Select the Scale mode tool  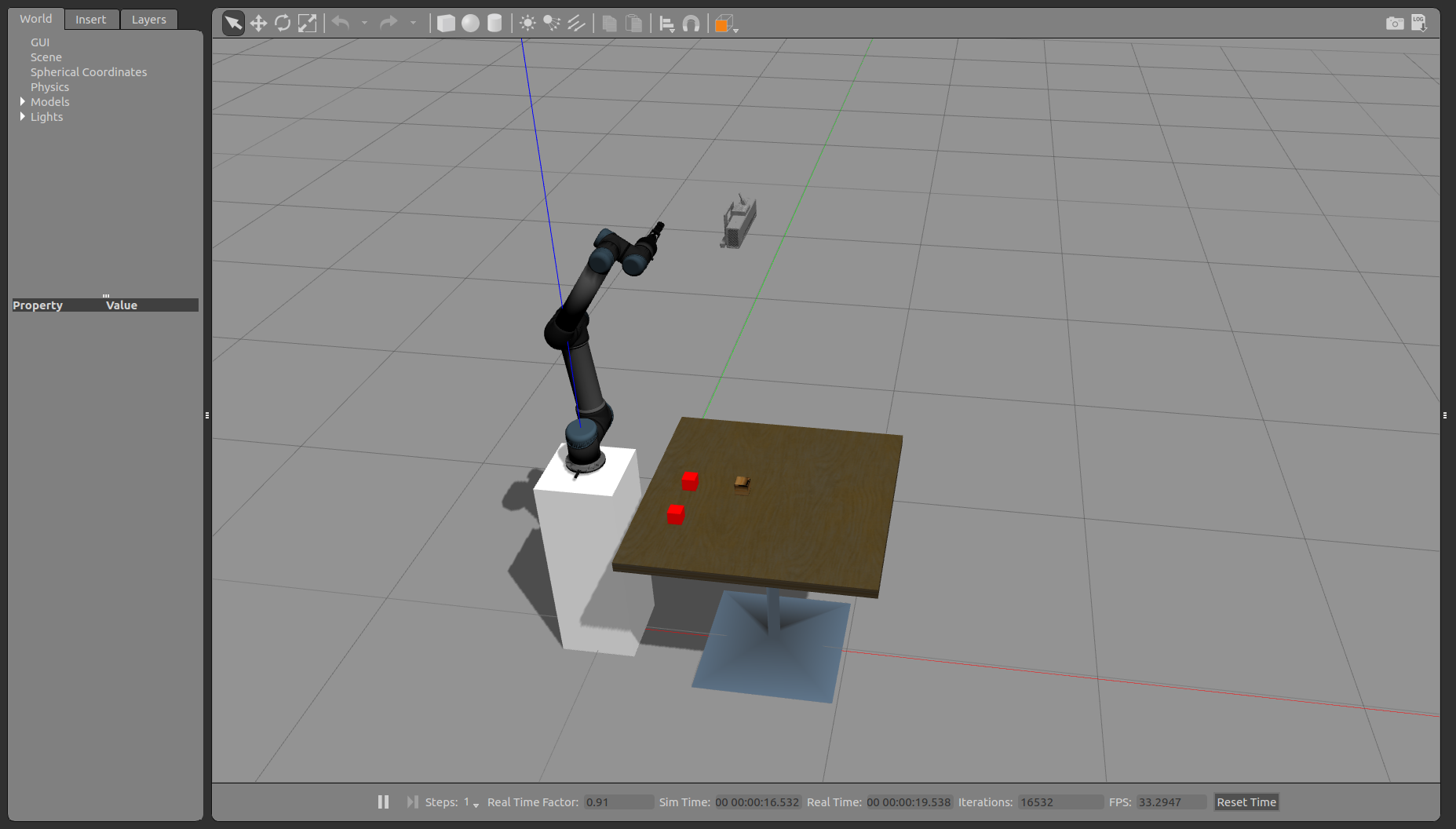(307, 24)
